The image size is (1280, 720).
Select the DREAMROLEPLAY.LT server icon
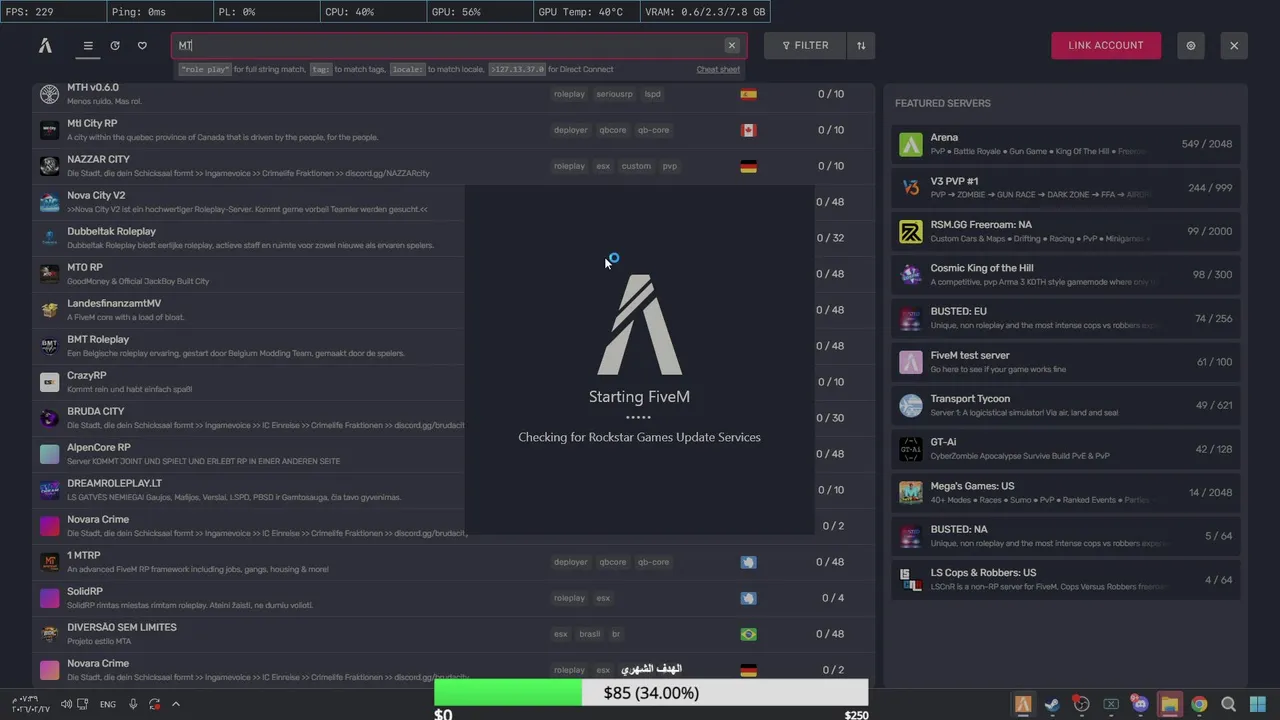49,490
